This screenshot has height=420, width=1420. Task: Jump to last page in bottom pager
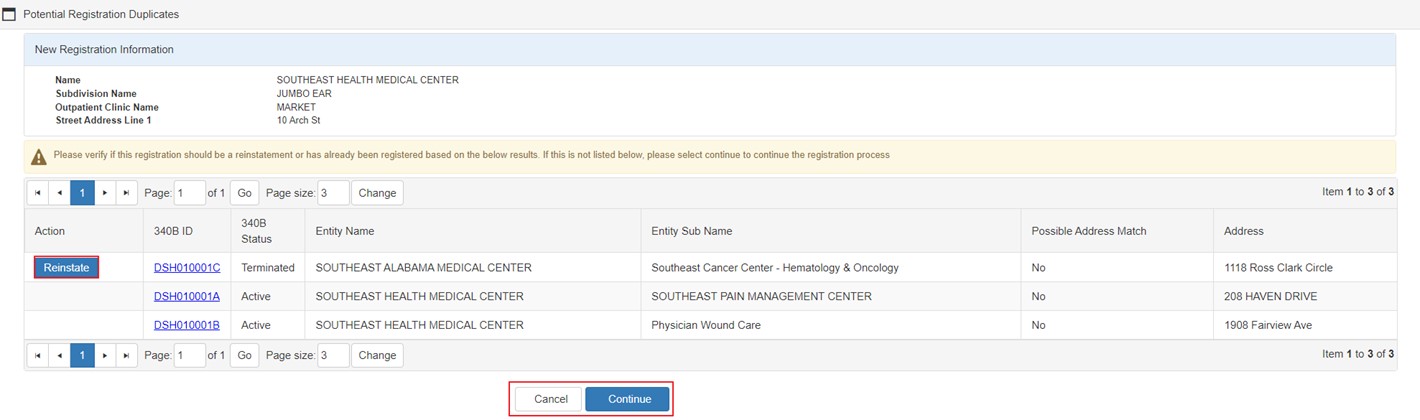pyautogui.click(x=126, y=355)
